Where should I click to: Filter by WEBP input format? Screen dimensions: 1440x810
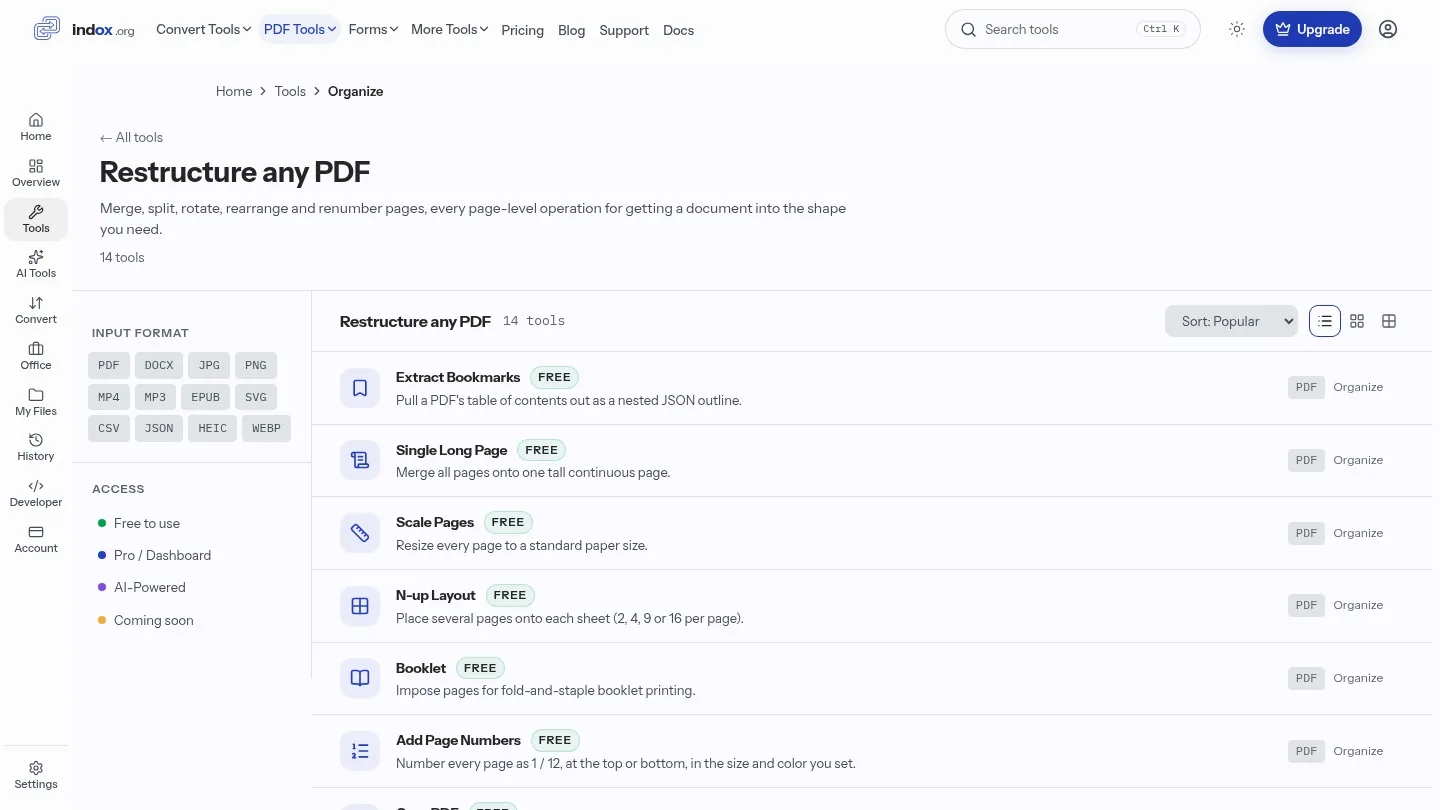(266, 428)
